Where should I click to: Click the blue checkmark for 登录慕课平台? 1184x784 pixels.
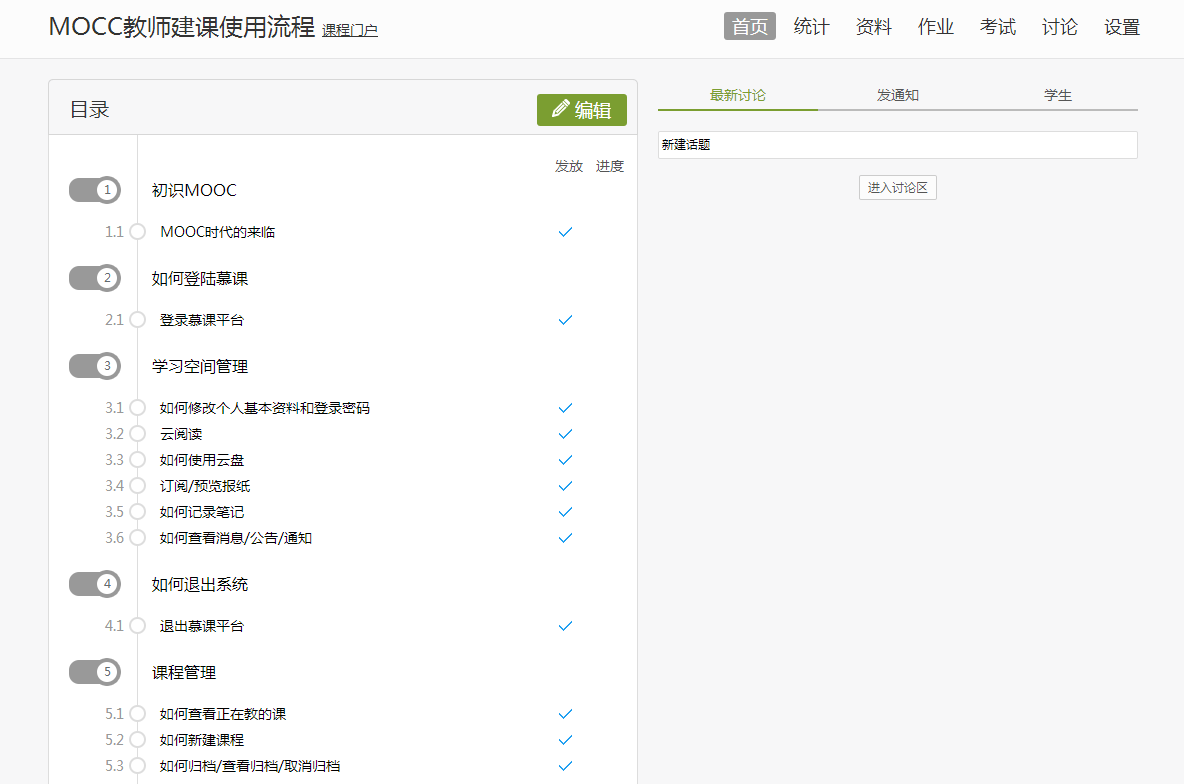(565, 320)
